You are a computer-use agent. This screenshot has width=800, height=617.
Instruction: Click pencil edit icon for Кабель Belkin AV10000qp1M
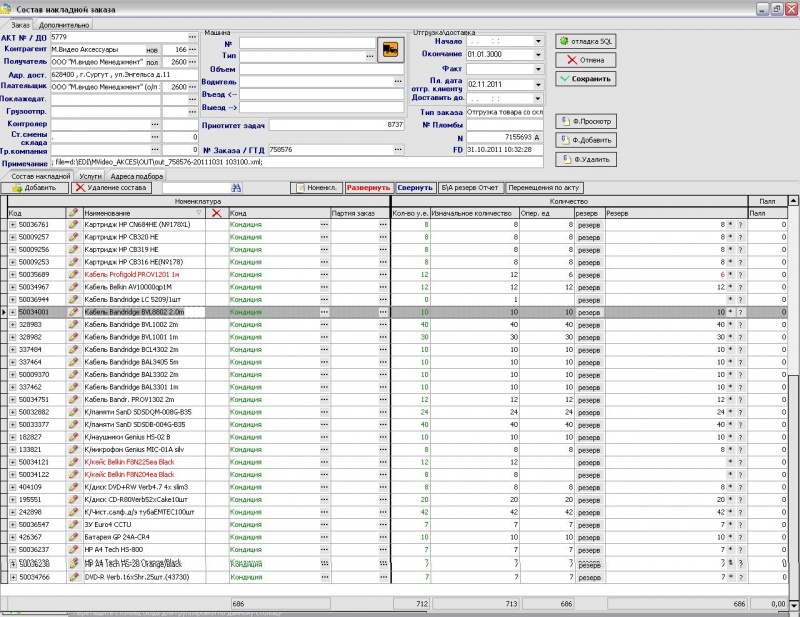73,287
